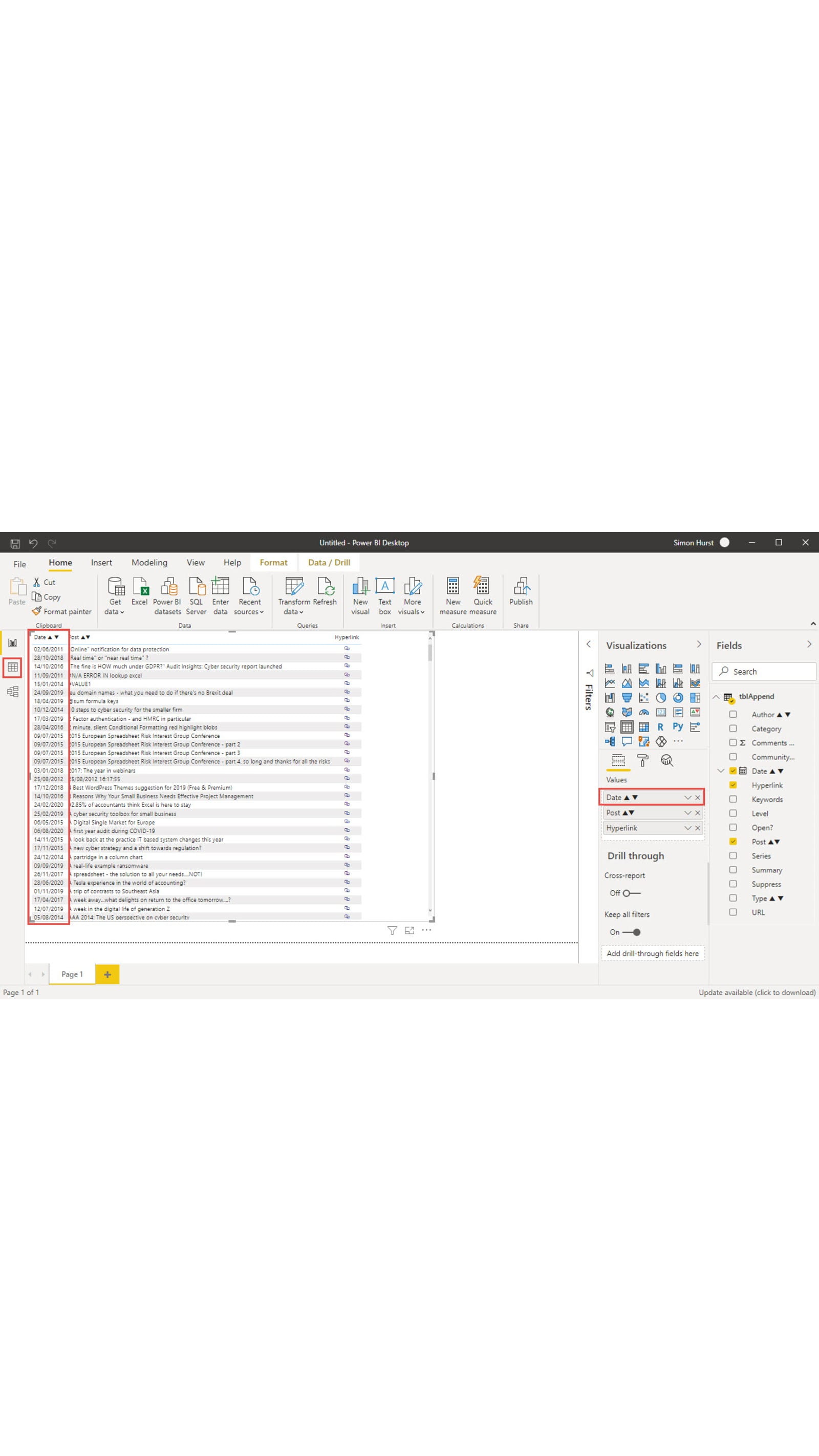Turn on the Cross-report toggle
819x1456 pixels.
(631, 893)
